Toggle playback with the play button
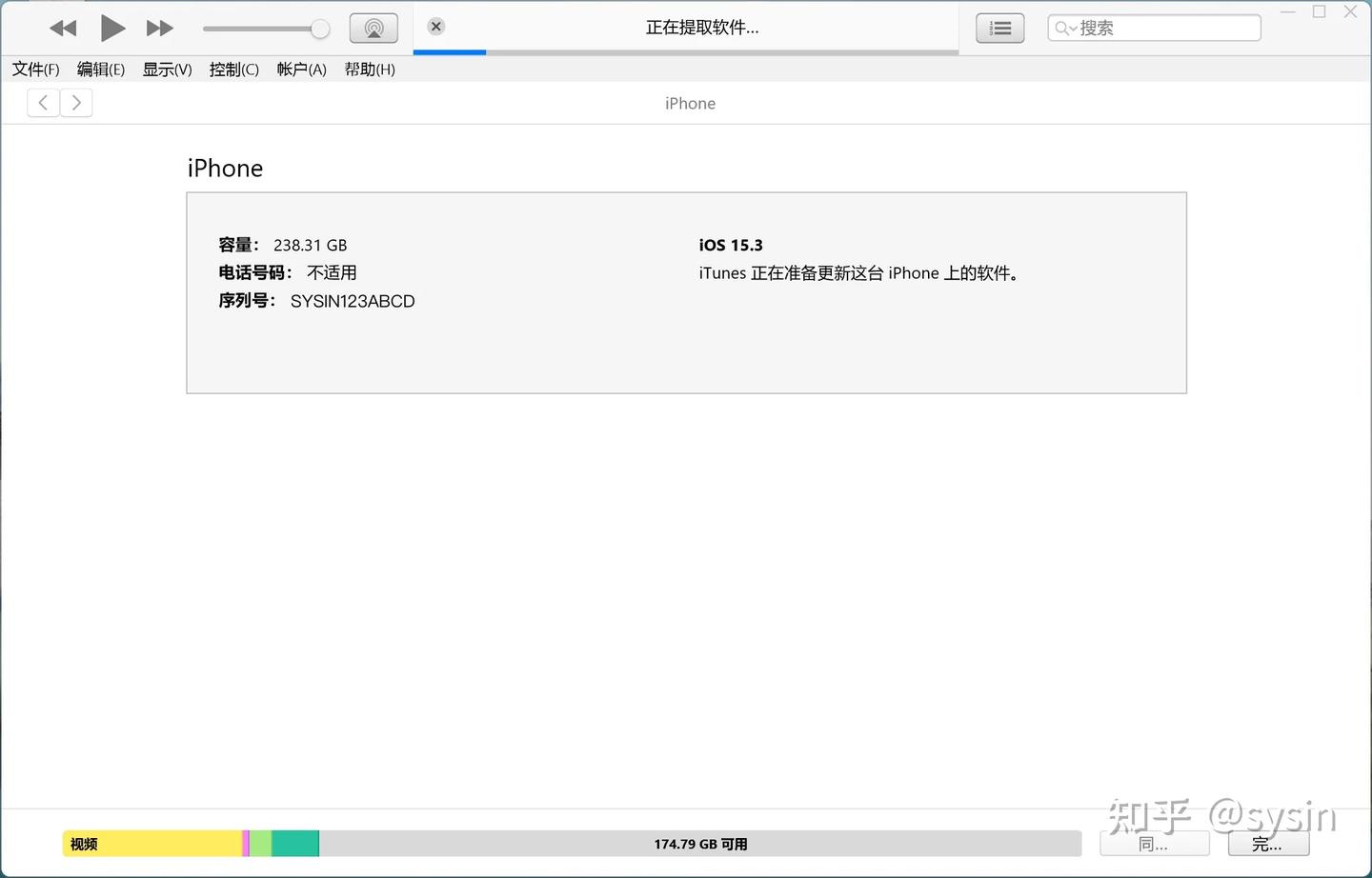This screenshot has width=1372, height=878. [x=111, y=28]
